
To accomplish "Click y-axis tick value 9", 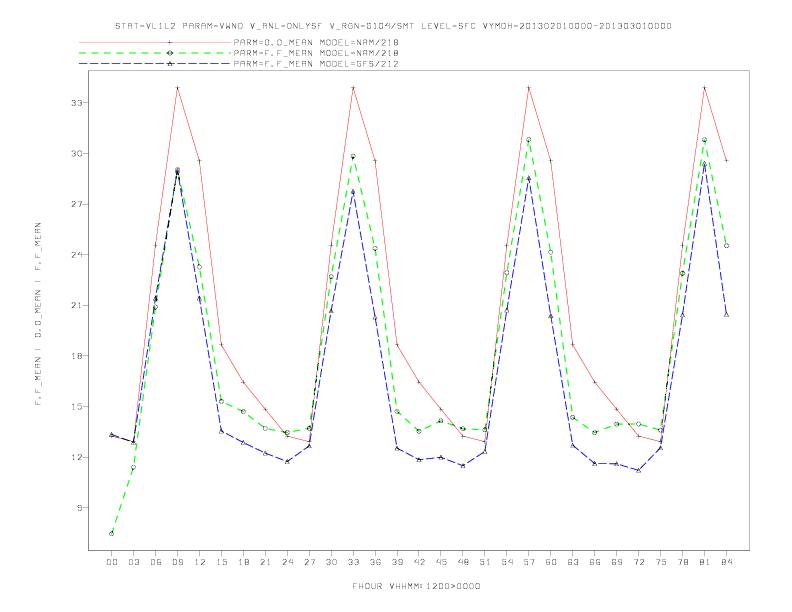I will [79, 508].
